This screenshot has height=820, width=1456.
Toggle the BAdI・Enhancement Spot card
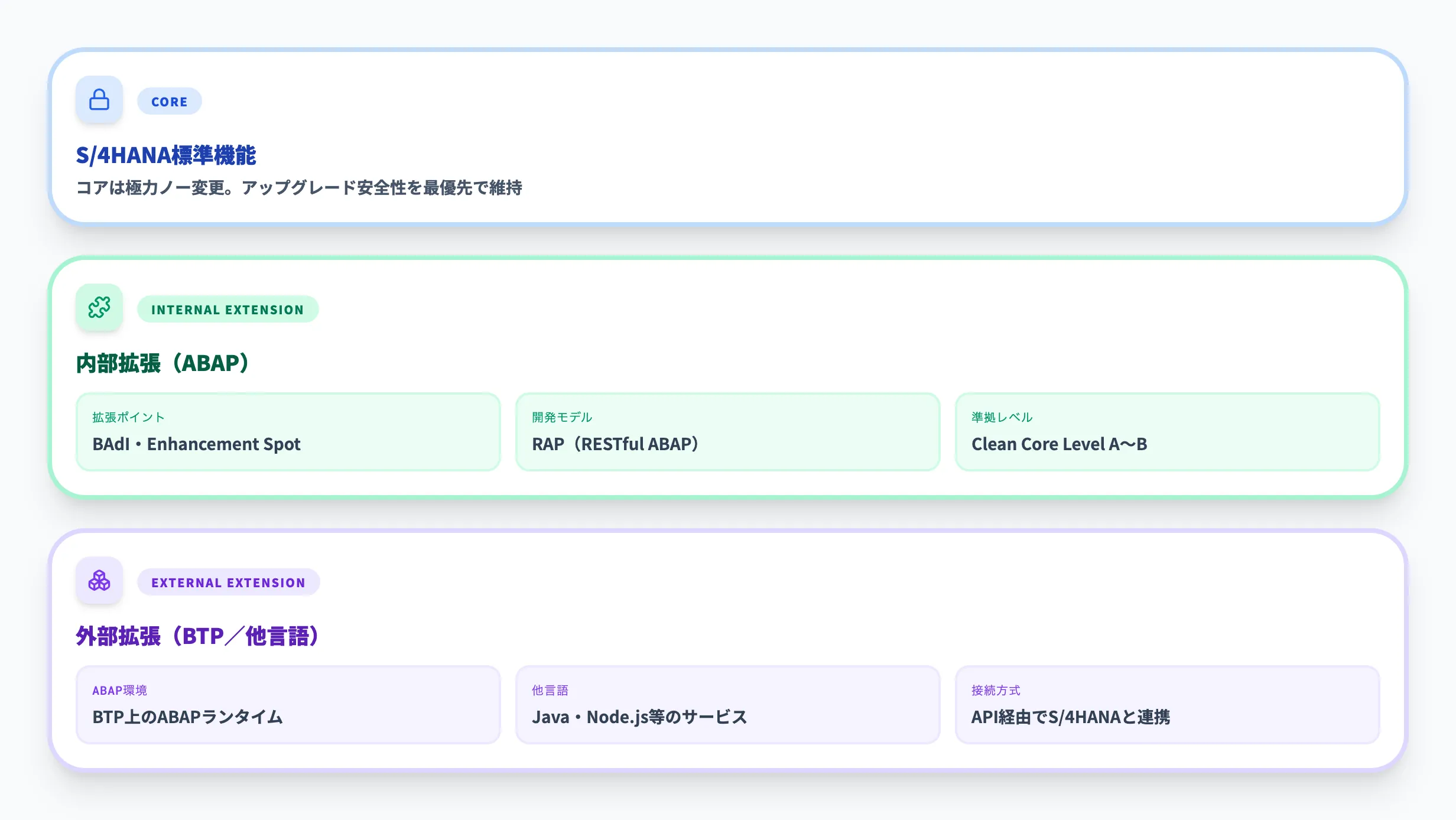[288, 432]
